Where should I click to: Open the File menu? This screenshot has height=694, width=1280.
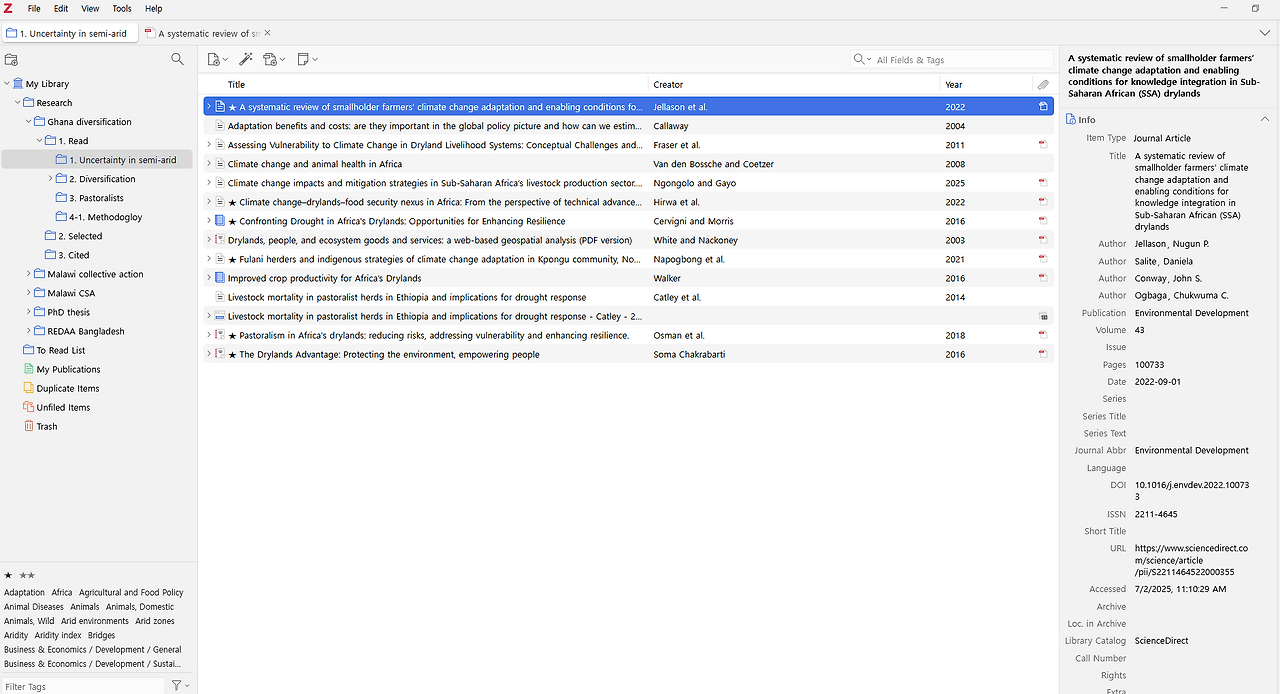[34, 8]
